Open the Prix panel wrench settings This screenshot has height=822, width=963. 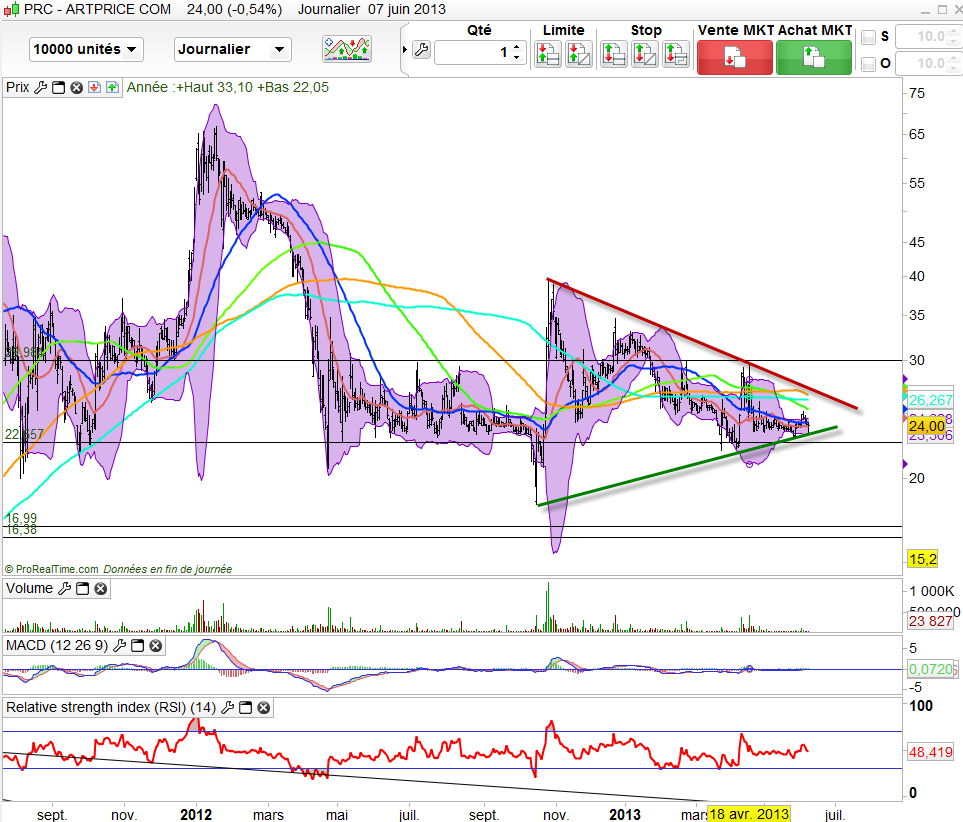[x=41, y=87]
